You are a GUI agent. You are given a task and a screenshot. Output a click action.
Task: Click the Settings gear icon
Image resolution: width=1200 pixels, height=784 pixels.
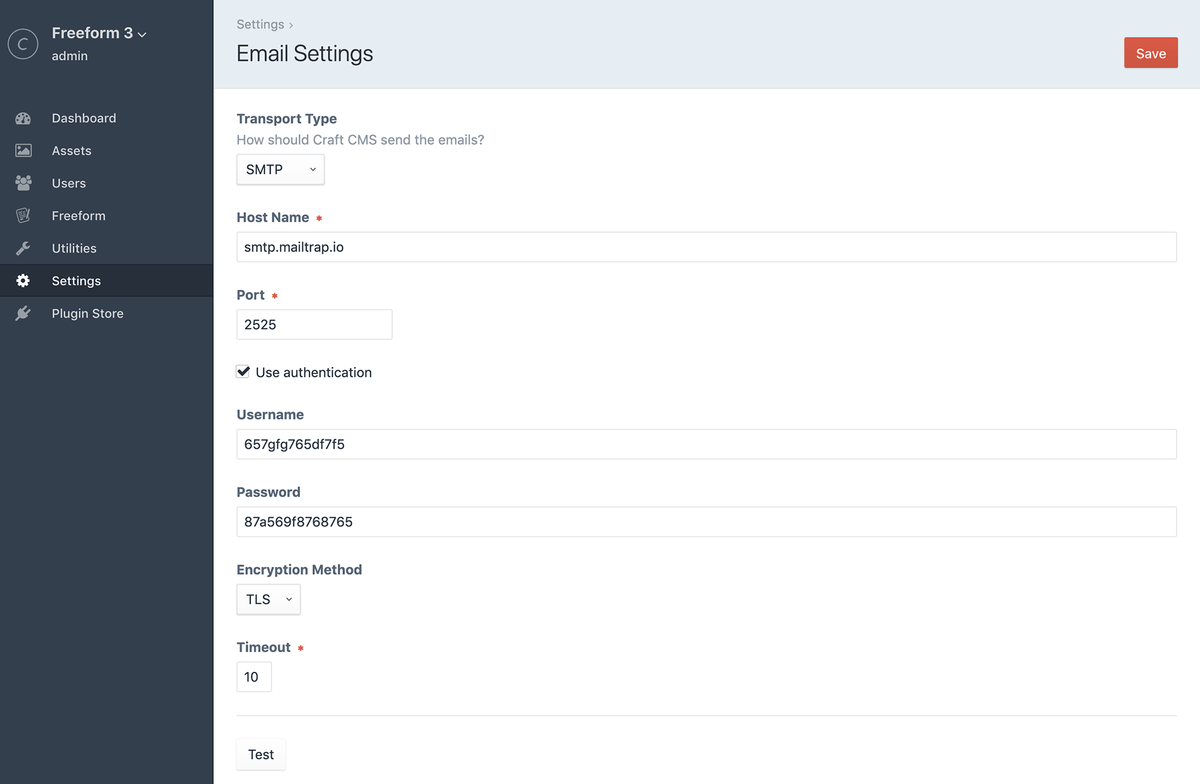pyautogui.click(x=23, y=281)
